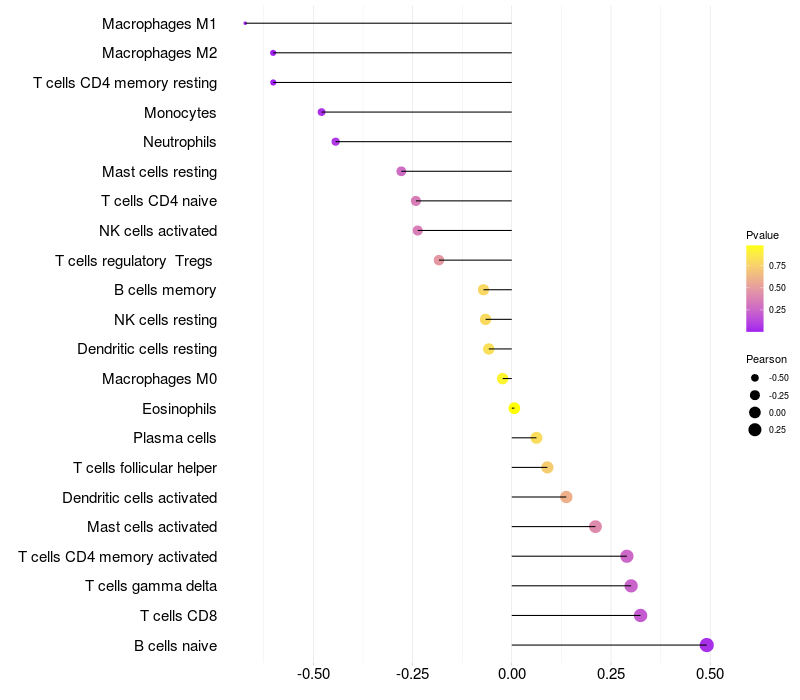The width and height of the screenshot is (800, 700).
Task: Click the Pearson 0.25 legend circle
Action: [755, 430]
